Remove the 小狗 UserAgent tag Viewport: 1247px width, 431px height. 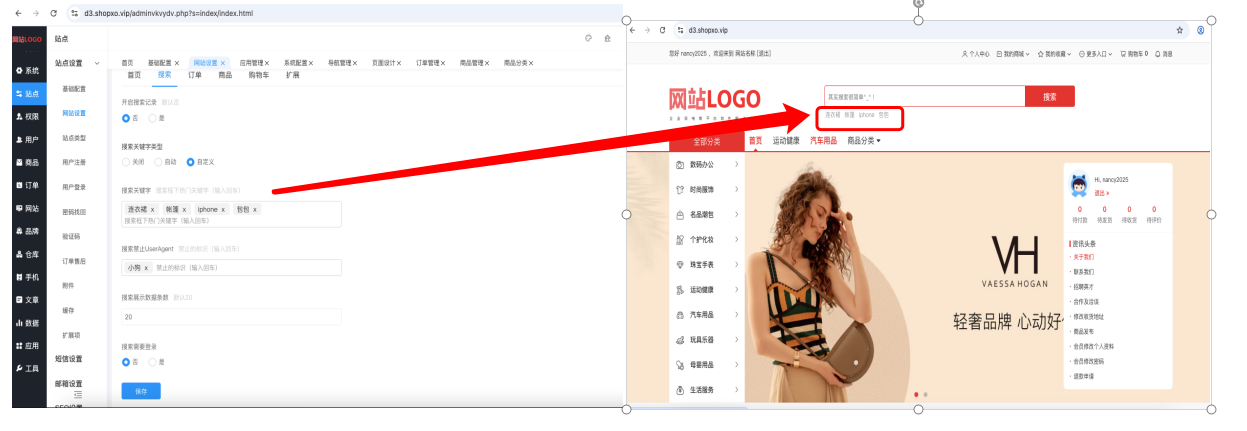[x=146, y=268]
